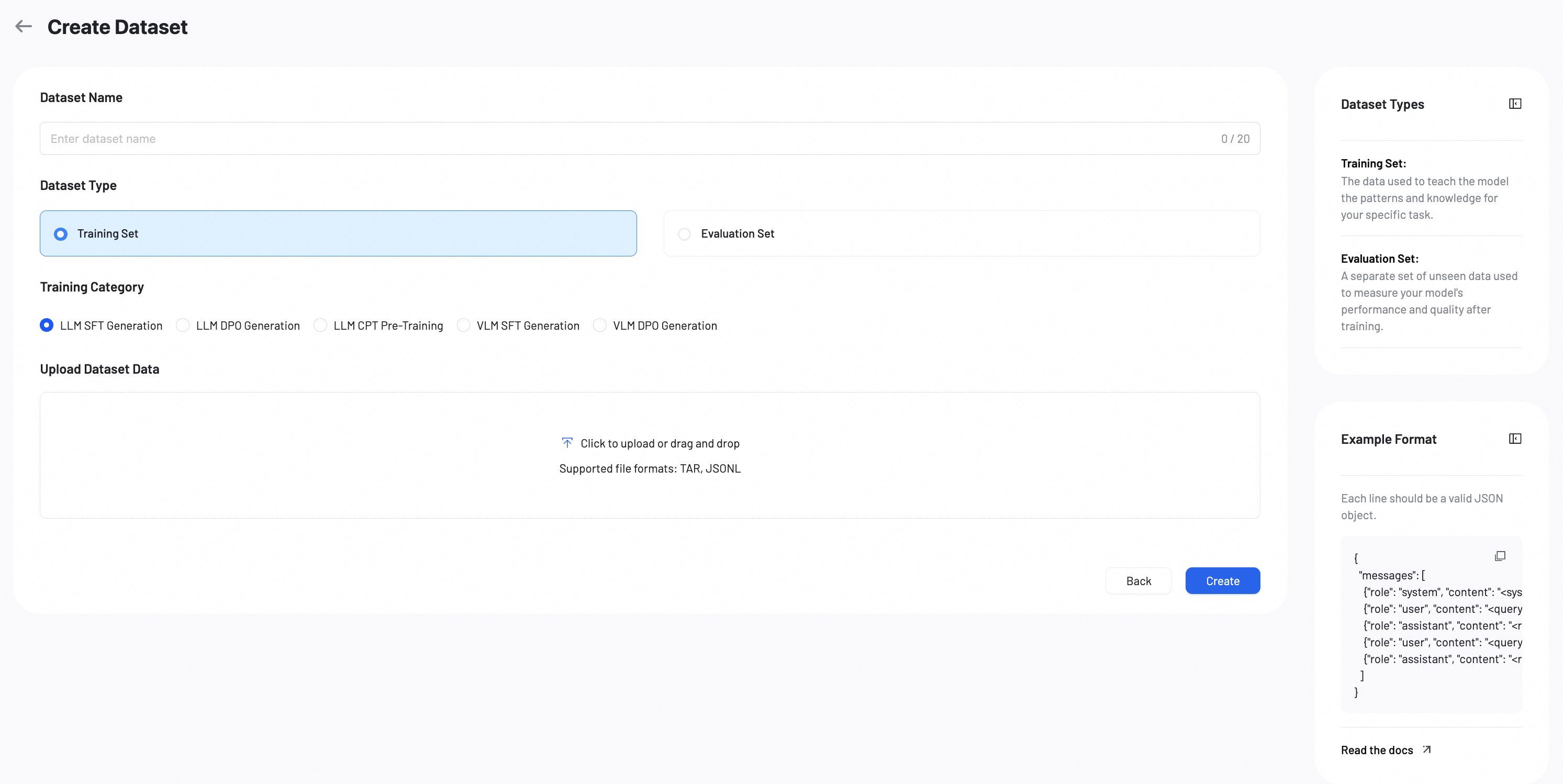Click 'Each line should be a valid JSON object.'
The width and height of the screenshot is (1563, 784).
tap(1421, 507)
